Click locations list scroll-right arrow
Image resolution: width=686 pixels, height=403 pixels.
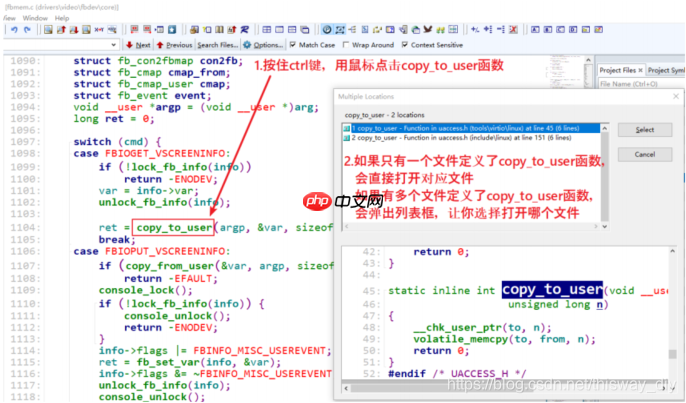tap(595, 226)
